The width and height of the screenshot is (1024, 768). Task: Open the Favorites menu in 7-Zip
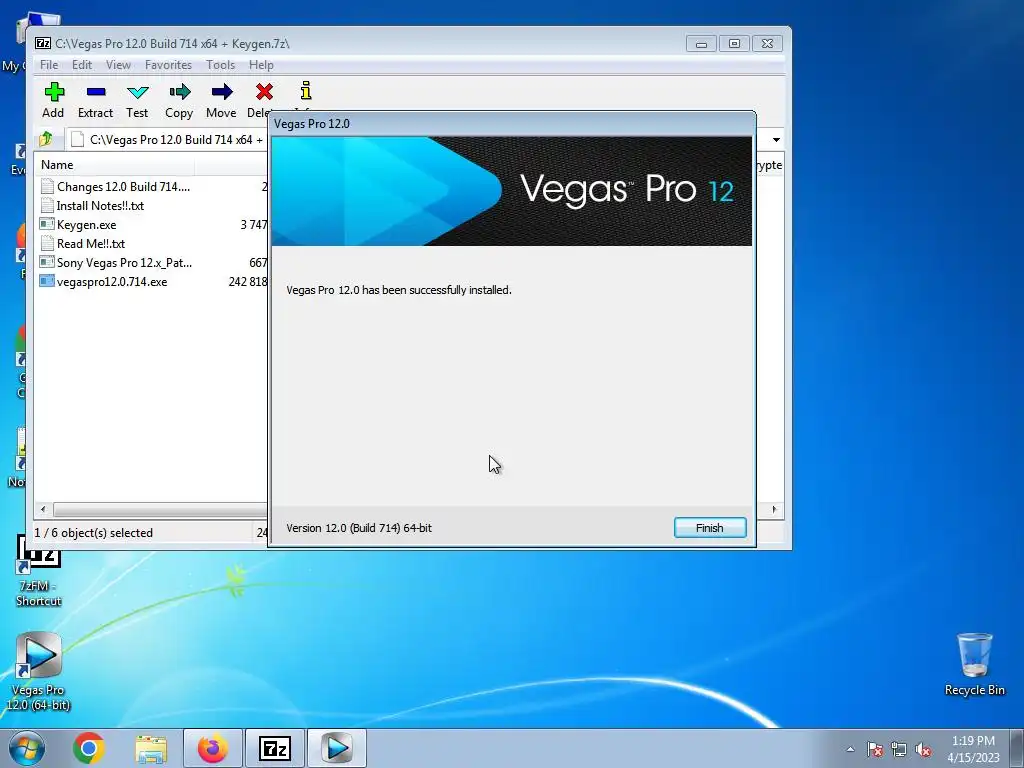point(168,65)
